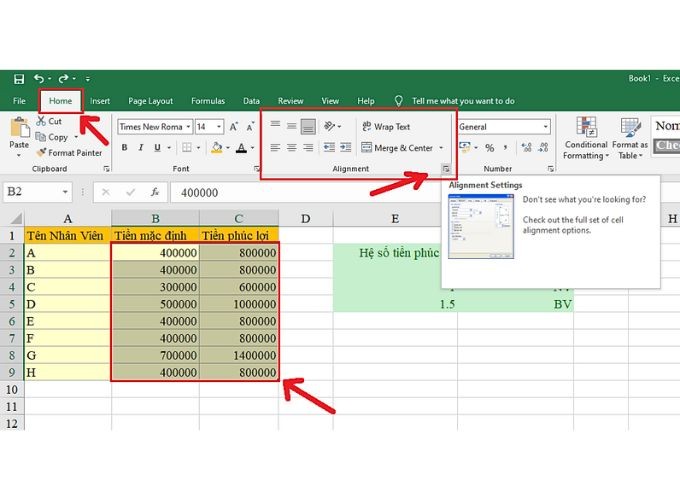Toggle Wrap Text
The width and height of the screenshot is (680, 500).
tap(386, 127)
